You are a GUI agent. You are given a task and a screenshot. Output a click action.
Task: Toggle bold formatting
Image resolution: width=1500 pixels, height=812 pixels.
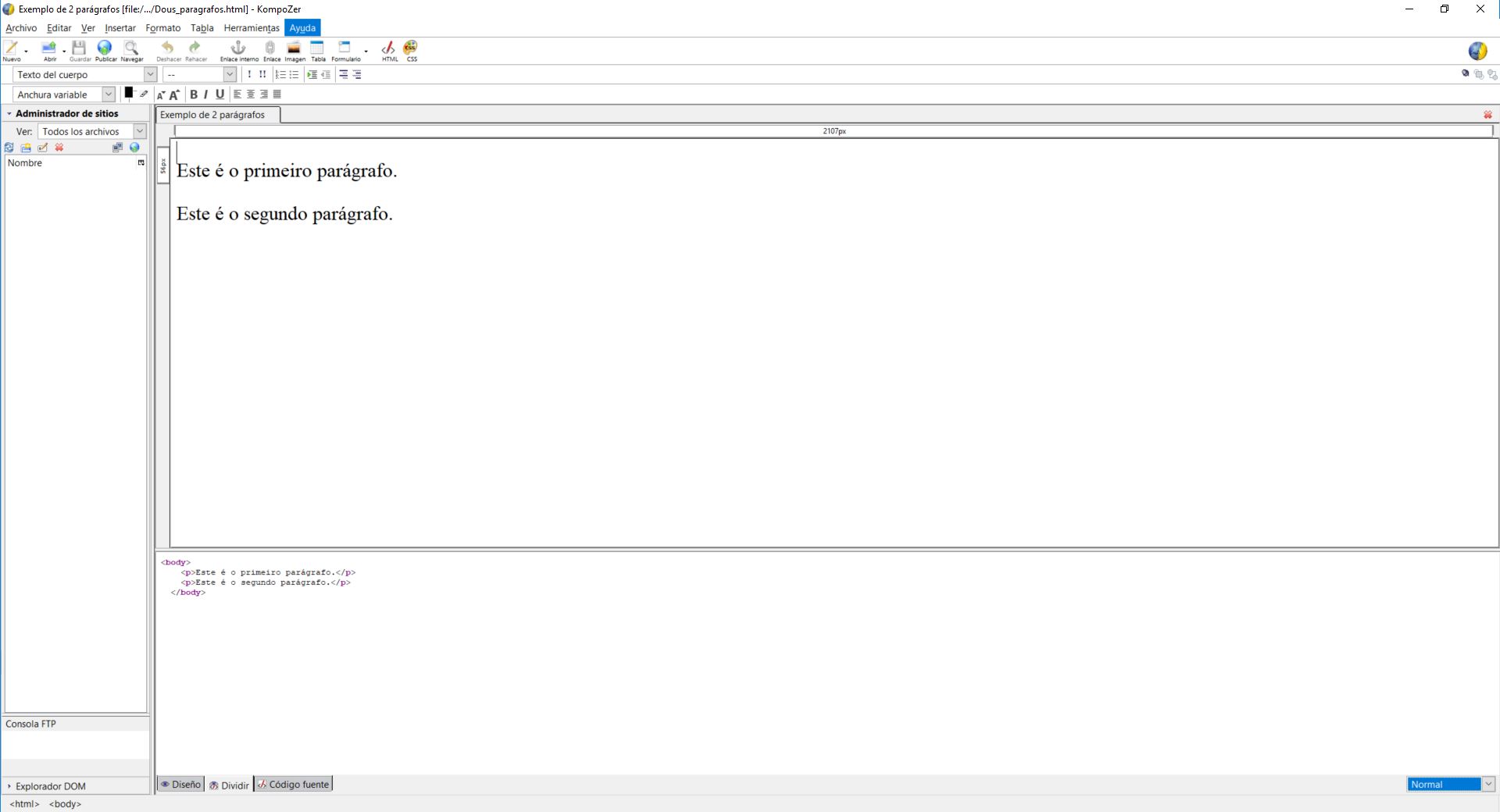click(x=193, y=94)
